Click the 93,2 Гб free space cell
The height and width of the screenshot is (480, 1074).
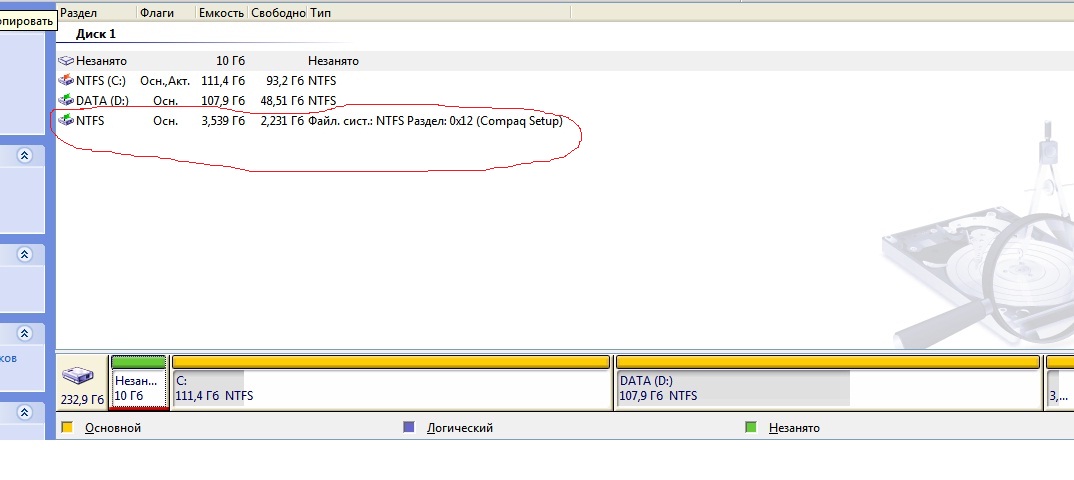click(284, 81)
